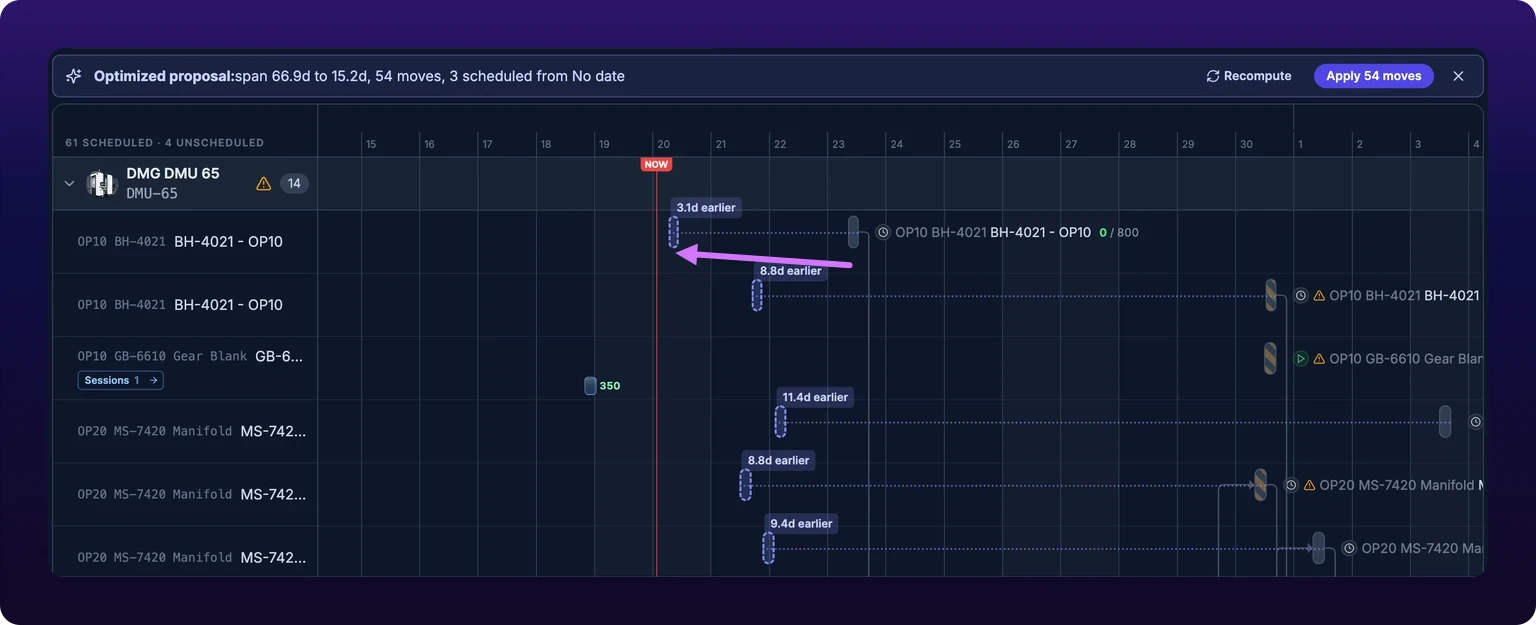The height and width of the screenshot is (625, 1536).
Task: Click the warning icon beside OP10 GB-6610 Gear Blan
Action: click(1319, 358)
